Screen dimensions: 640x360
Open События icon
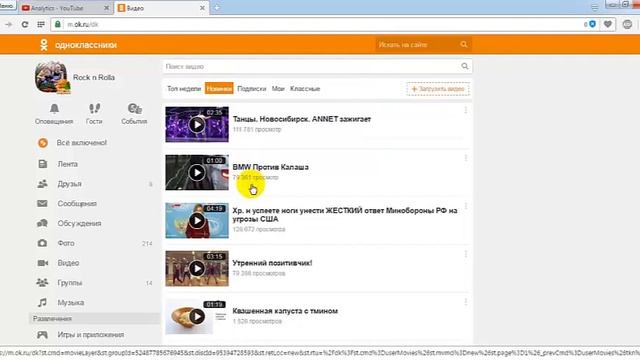tap(134, 109)
